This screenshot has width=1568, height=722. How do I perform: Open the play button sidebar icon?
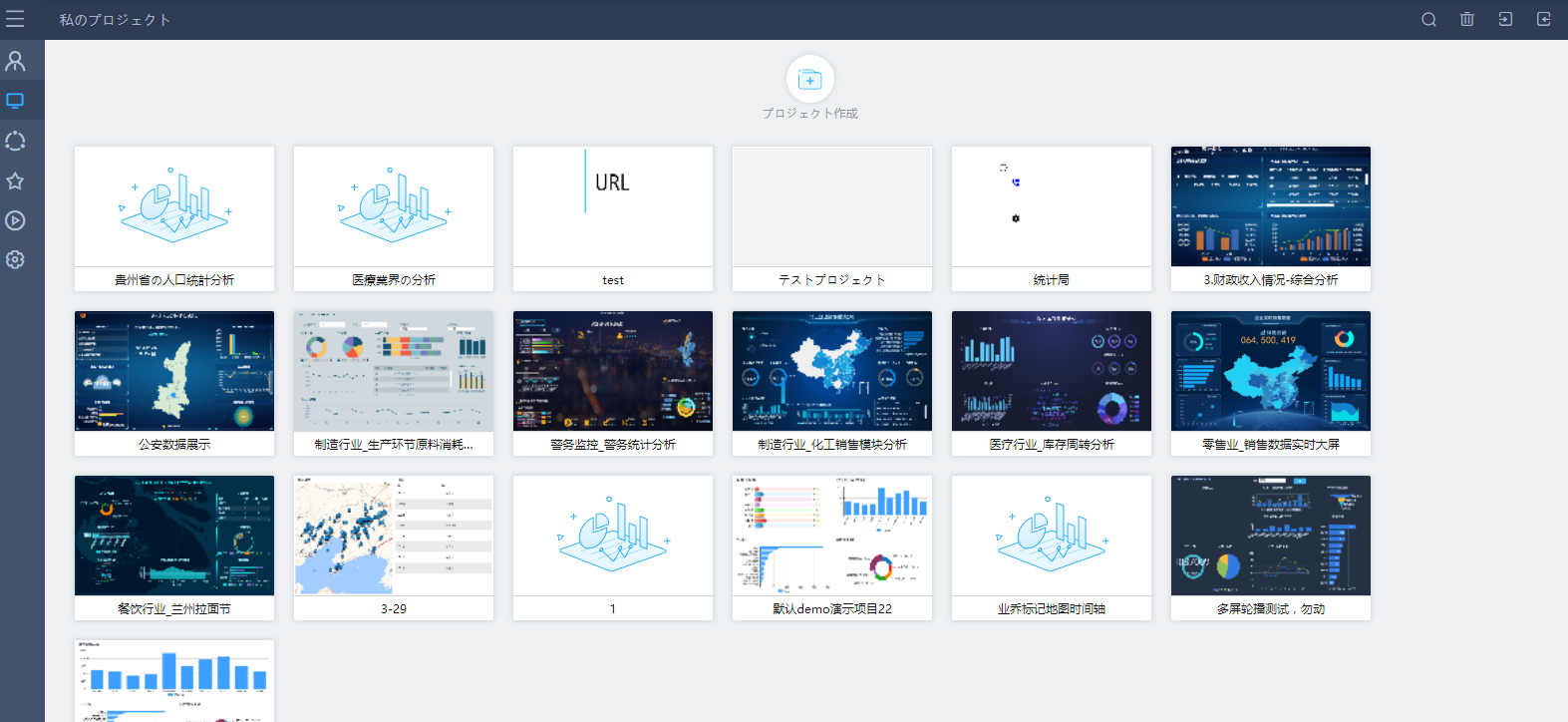point(15,220)
